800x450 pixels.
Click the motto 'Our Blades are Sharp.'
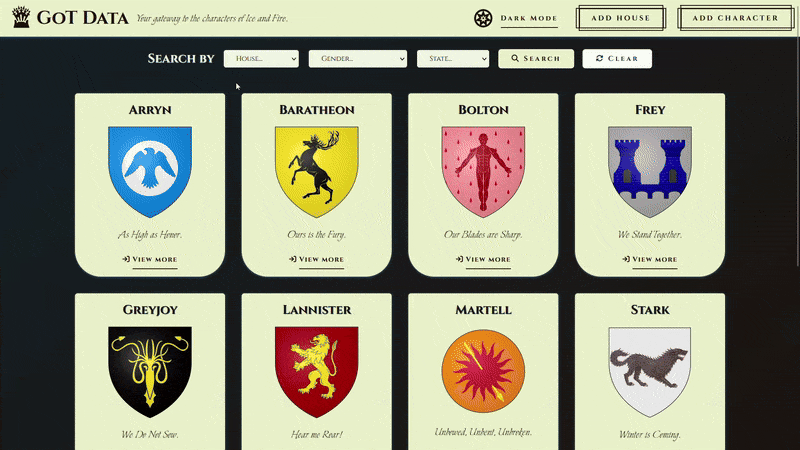click(x=483, y=235)
